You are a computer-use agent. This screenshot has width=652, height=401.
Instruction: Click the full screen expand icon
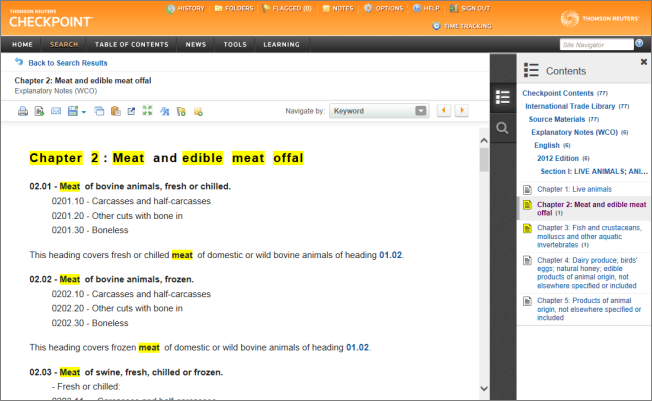[x=148, y=111]
